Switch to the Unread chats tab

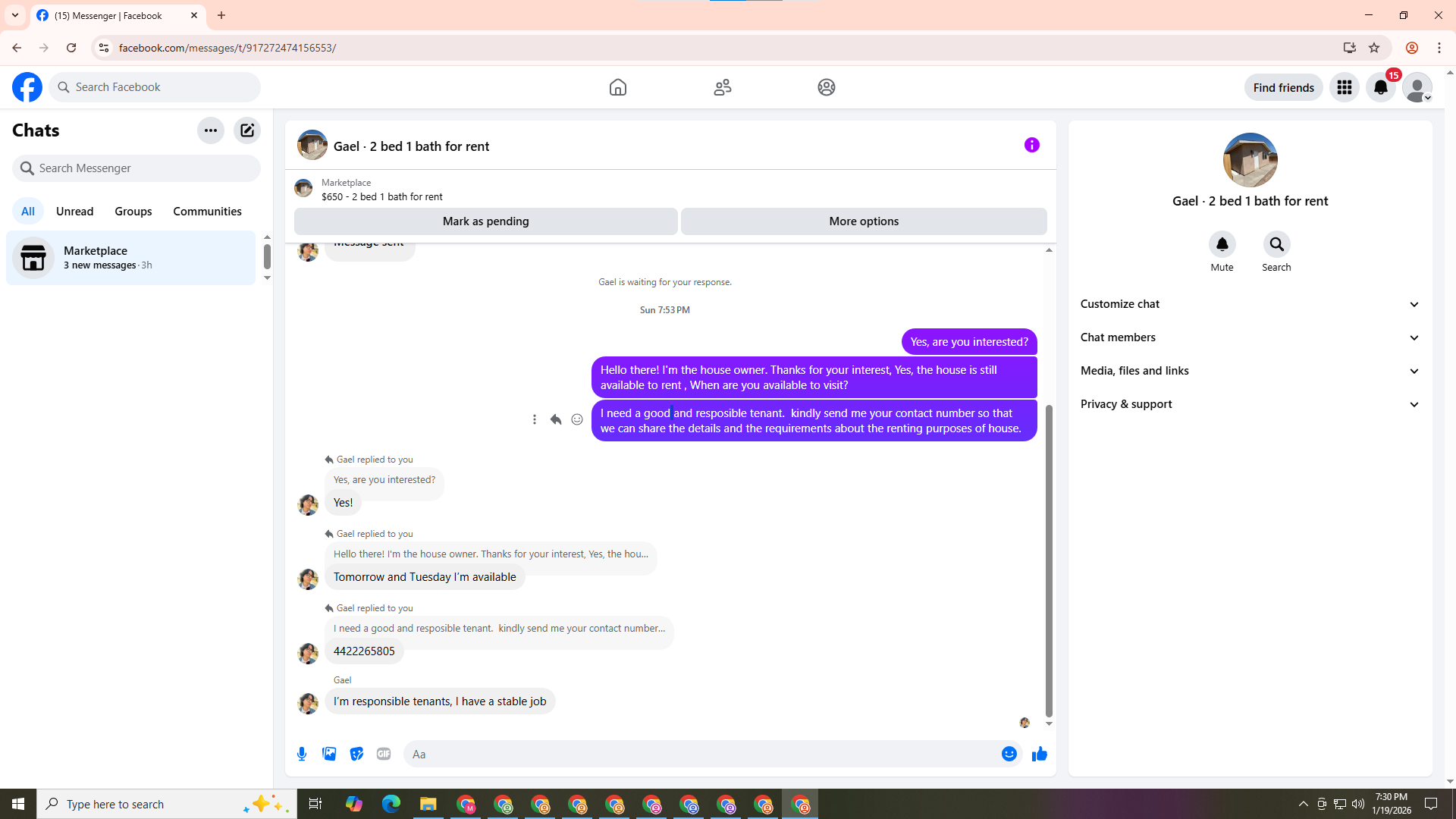point(74,211)
